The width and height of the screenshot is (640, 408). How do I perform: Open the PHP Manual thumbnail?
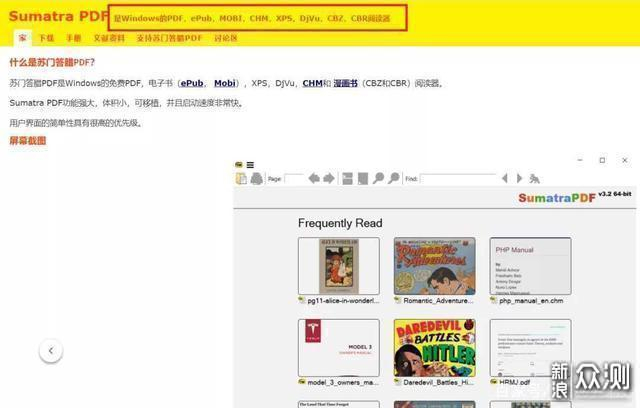click(531, 266)
